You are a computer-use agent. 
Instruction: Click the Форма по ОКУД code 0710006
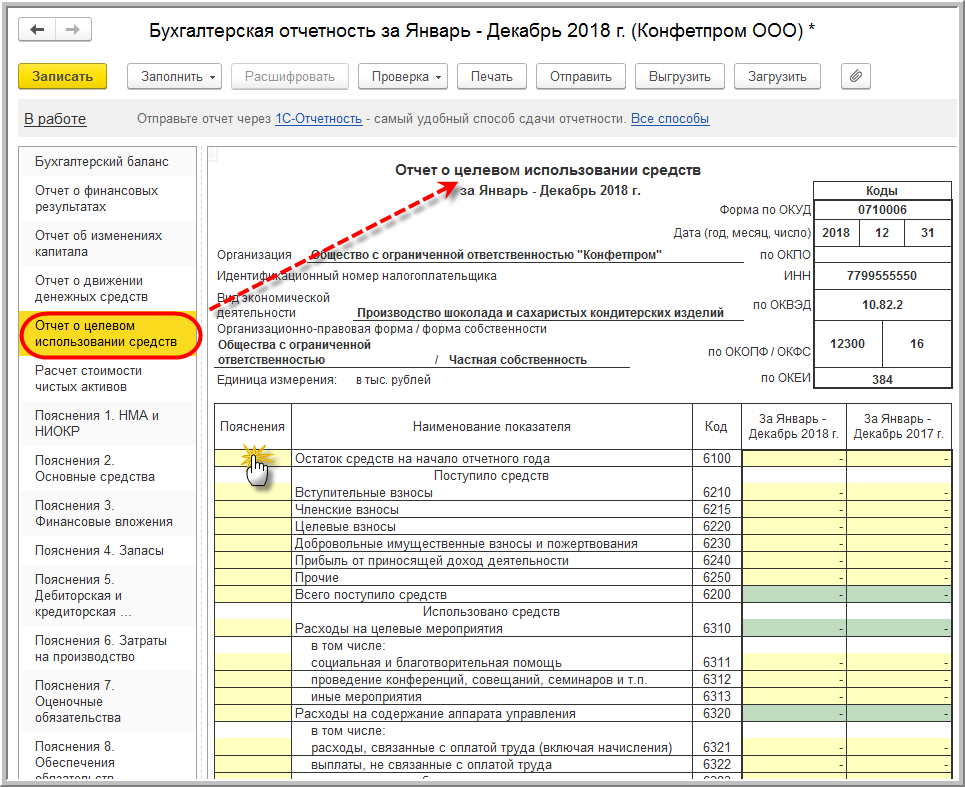pos(883,210)
